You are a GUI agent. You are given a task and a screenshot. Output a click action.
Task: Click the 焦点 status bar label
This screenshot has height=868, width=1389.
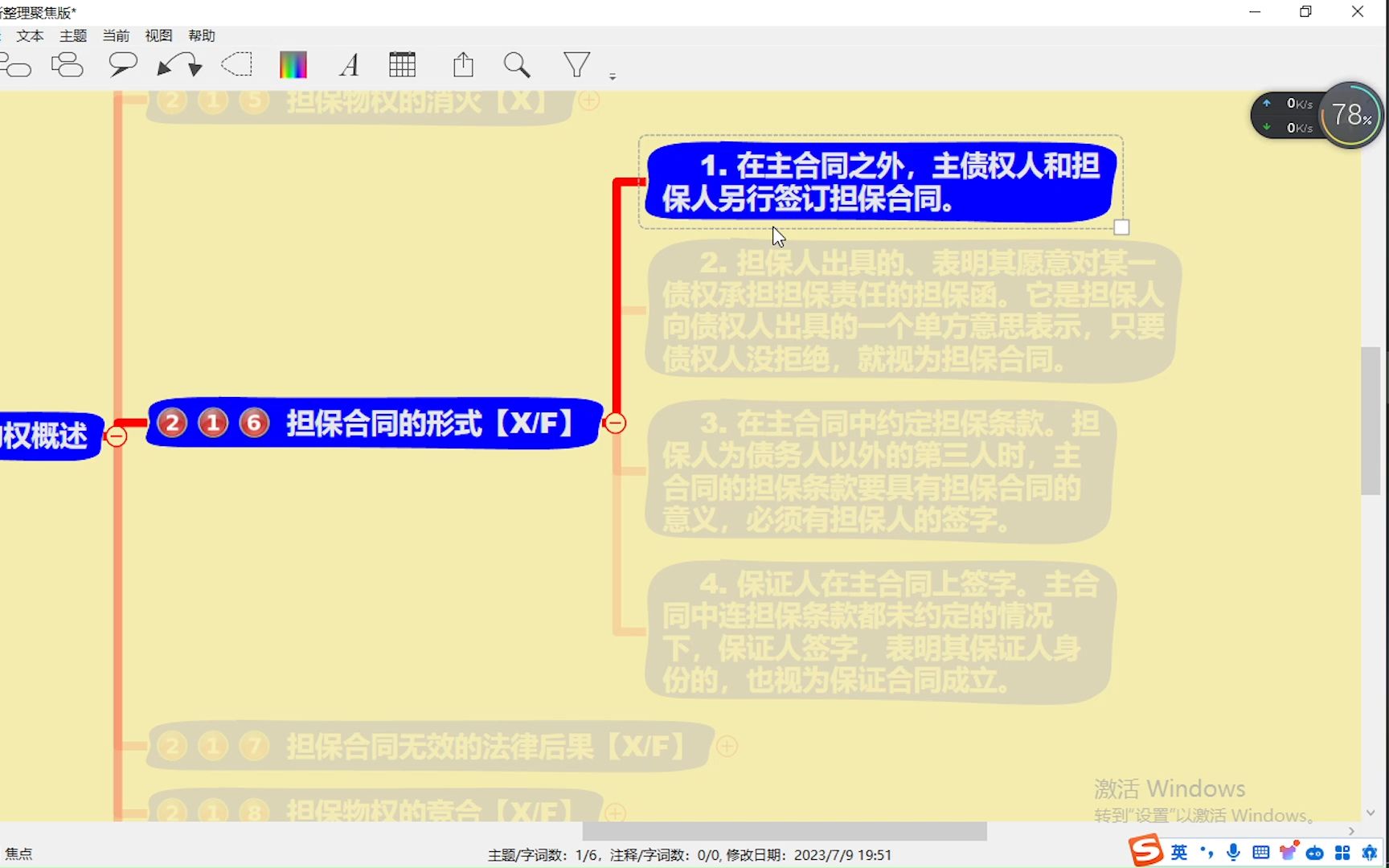click(19, 854)
